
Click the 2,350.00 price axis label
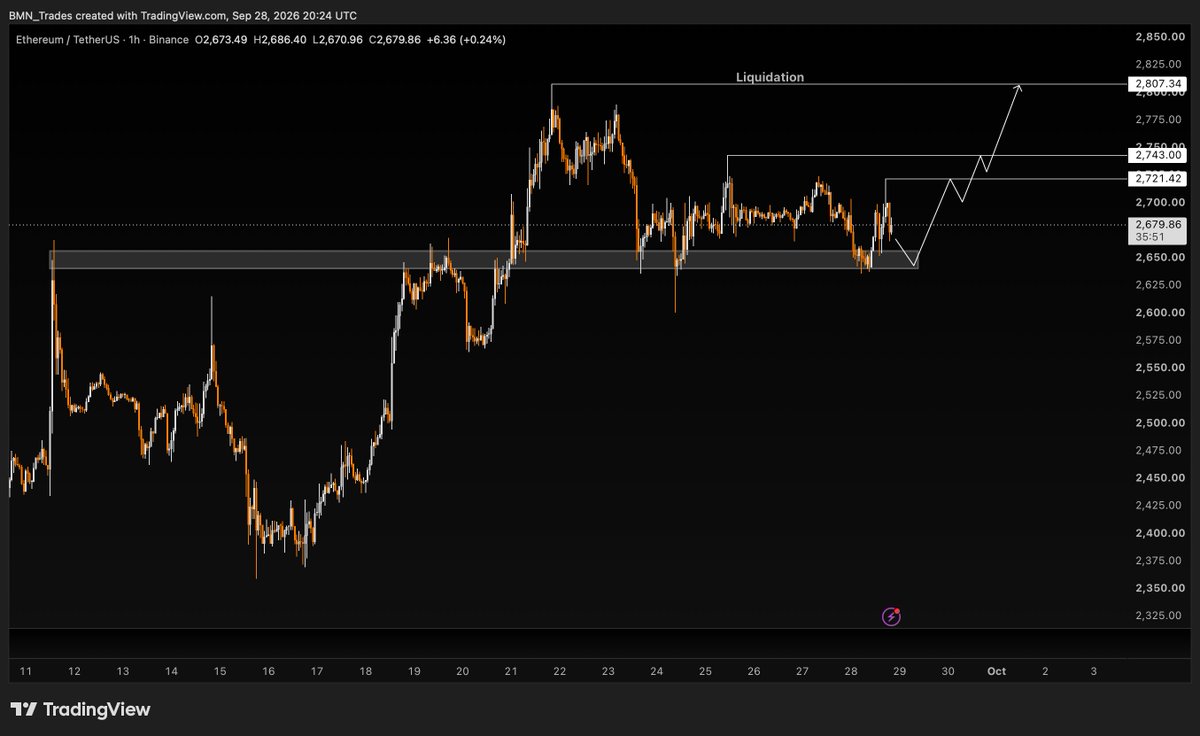coord(1159,587)
